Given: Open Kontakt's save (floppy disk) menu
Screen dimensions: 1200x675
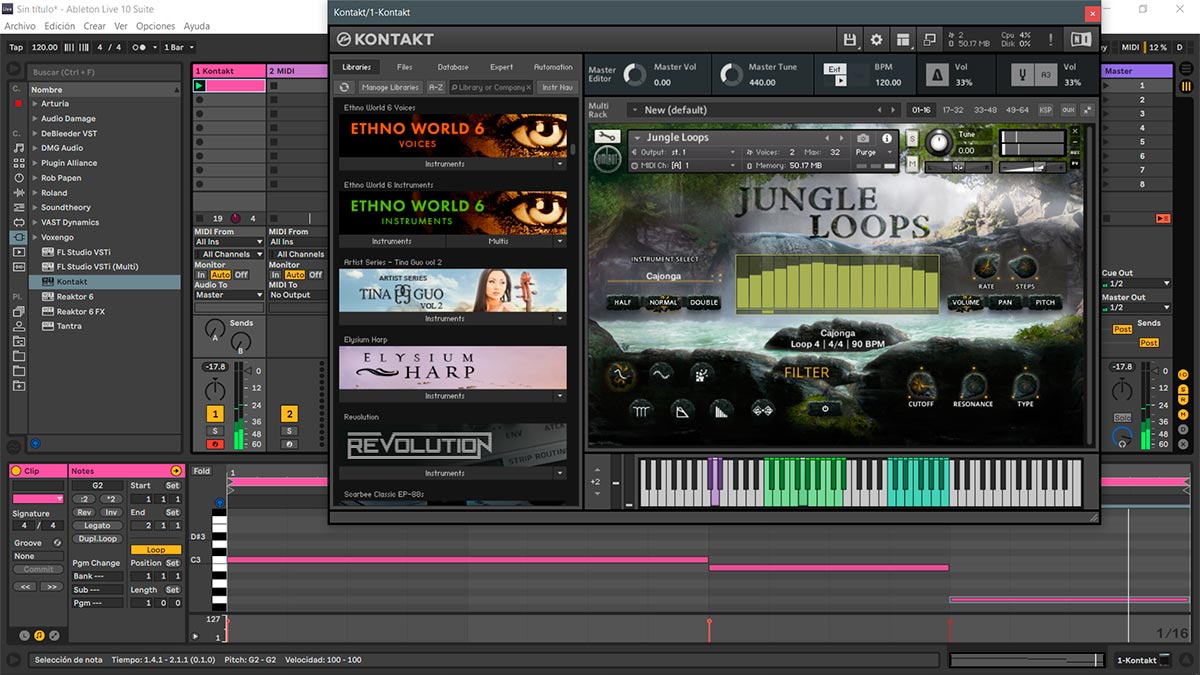Looking at the screenshot, I should (850, 39).
